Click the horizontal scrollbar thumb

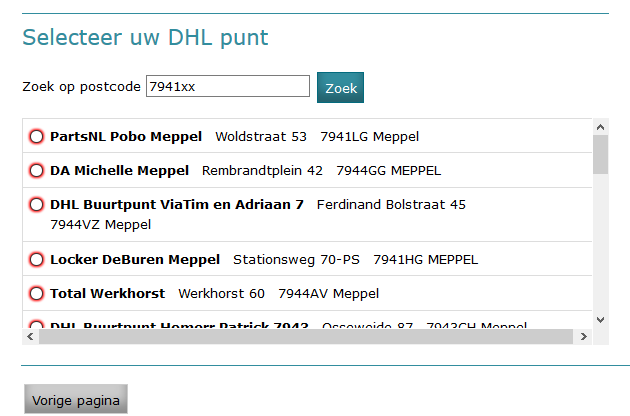pos(306,336)
